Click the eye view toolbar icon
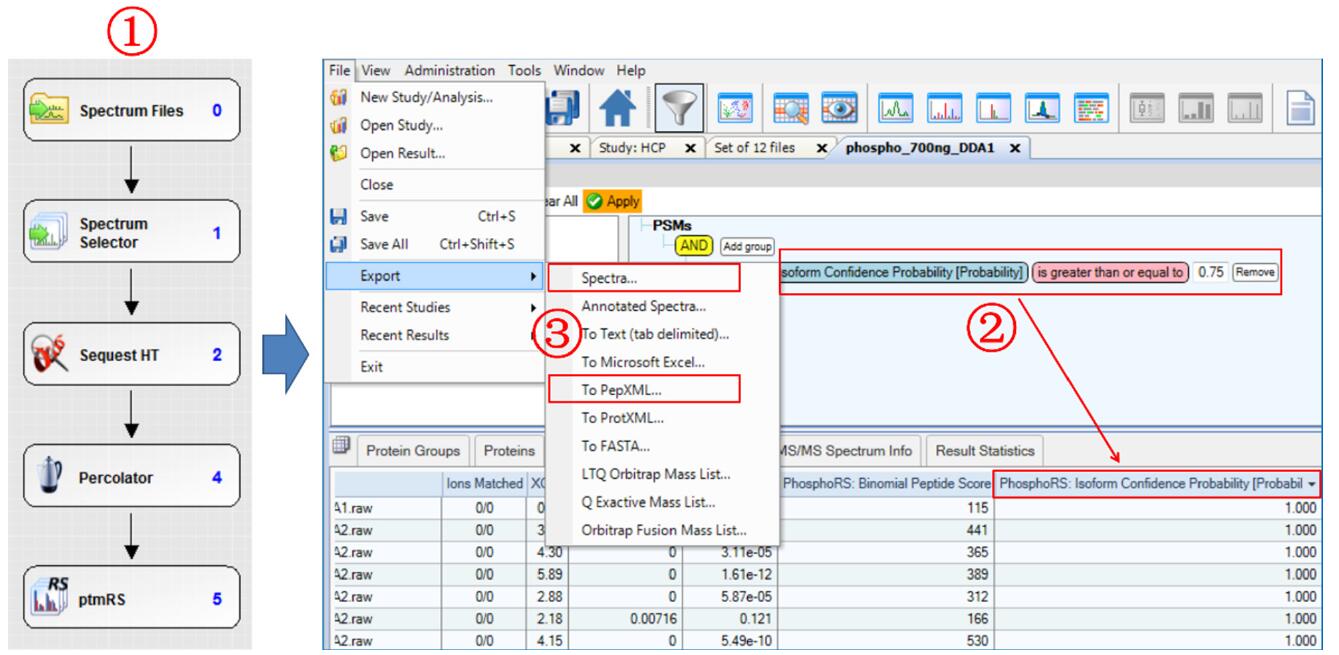The image size is (1339, 655). (x=837, y=107)
